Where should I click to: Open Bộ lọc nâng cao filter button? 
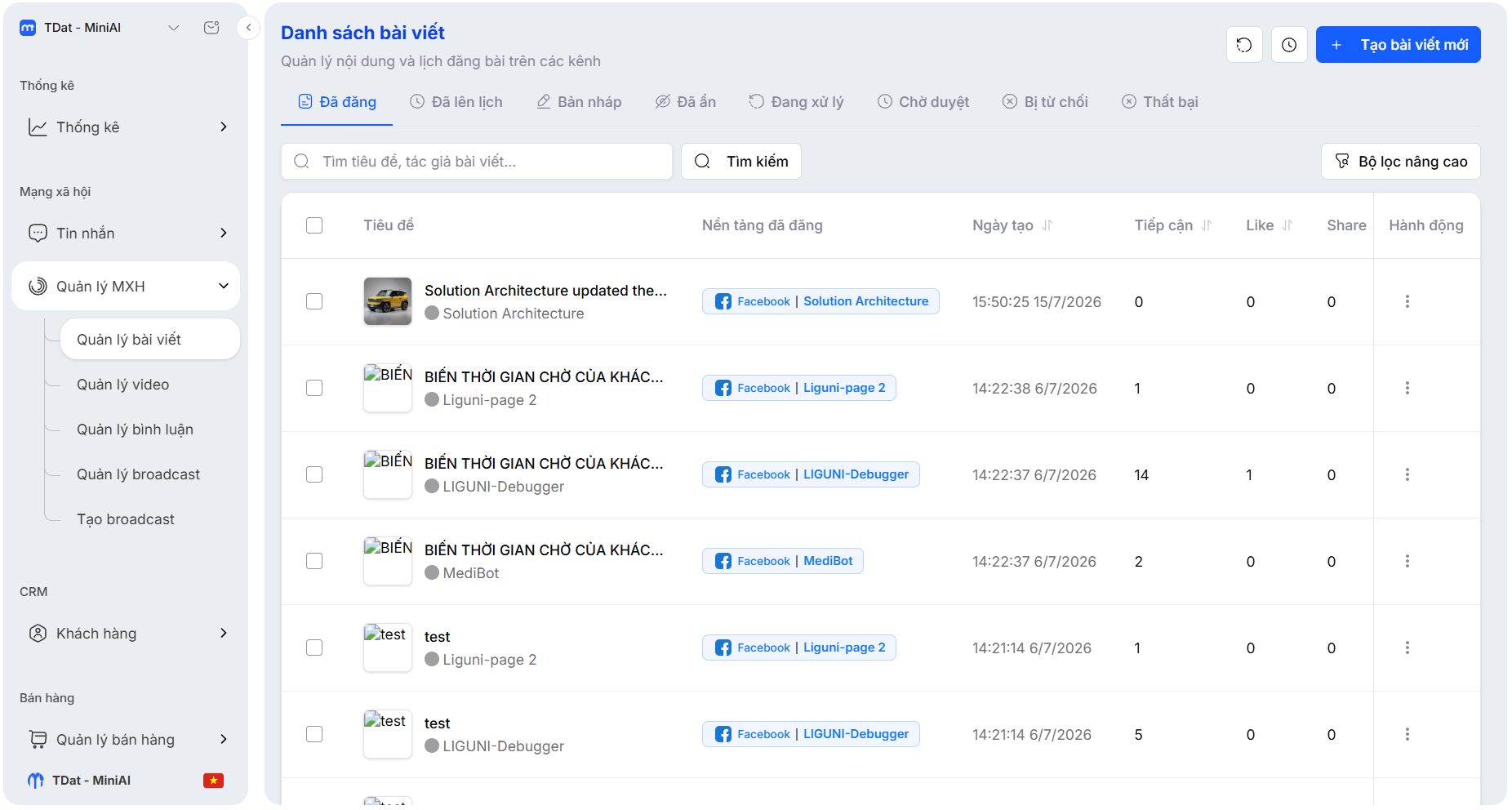tap(1400, 162)
